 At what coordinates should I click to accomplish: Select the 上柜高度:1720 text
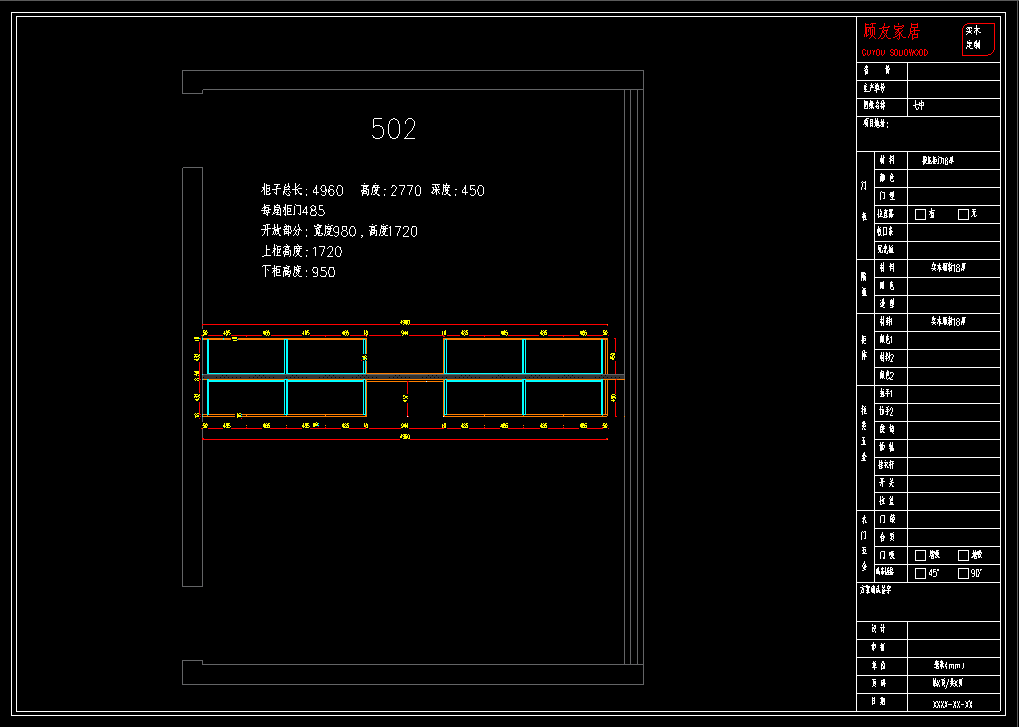pyautogui.click(x=301, y=252)
